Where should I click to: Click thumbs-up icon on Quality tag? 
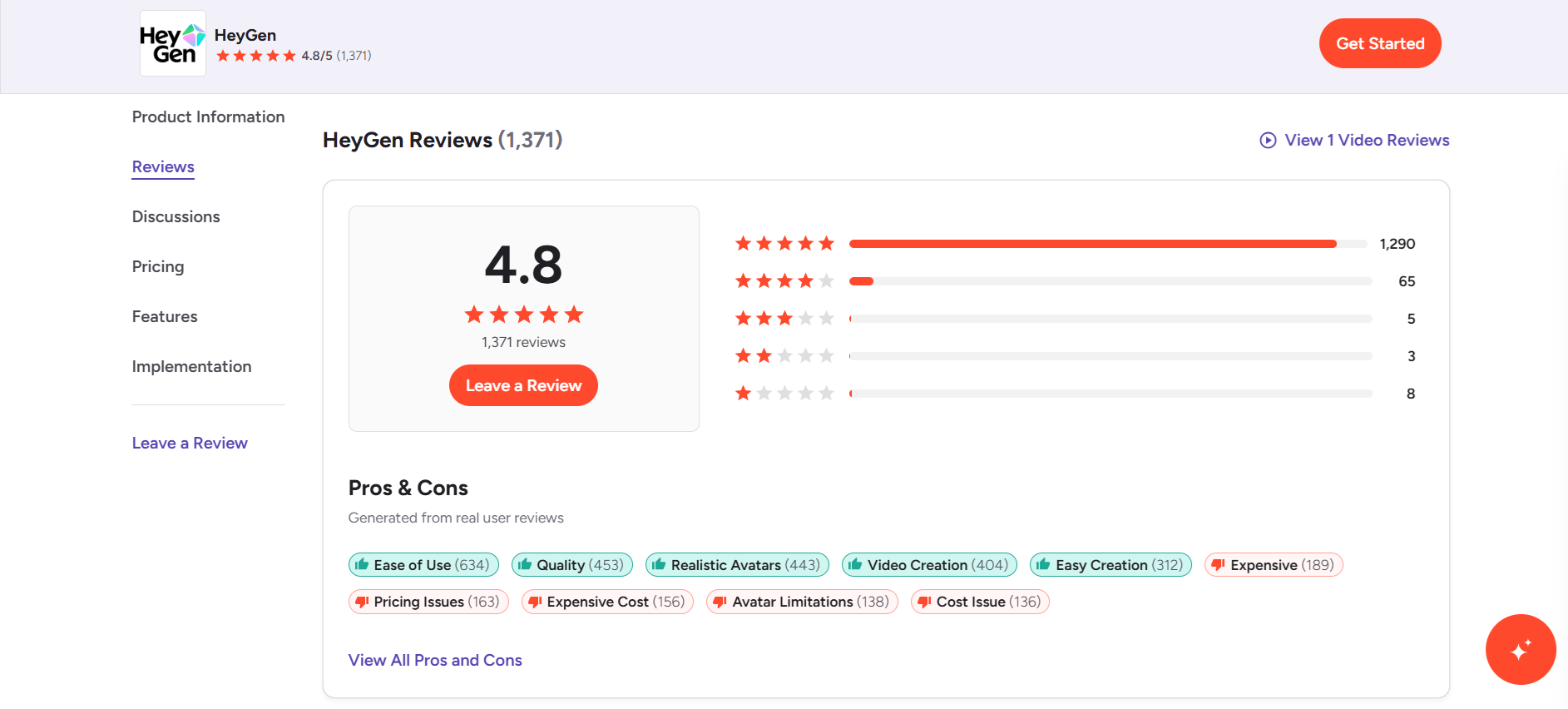[x=525, y=564]
